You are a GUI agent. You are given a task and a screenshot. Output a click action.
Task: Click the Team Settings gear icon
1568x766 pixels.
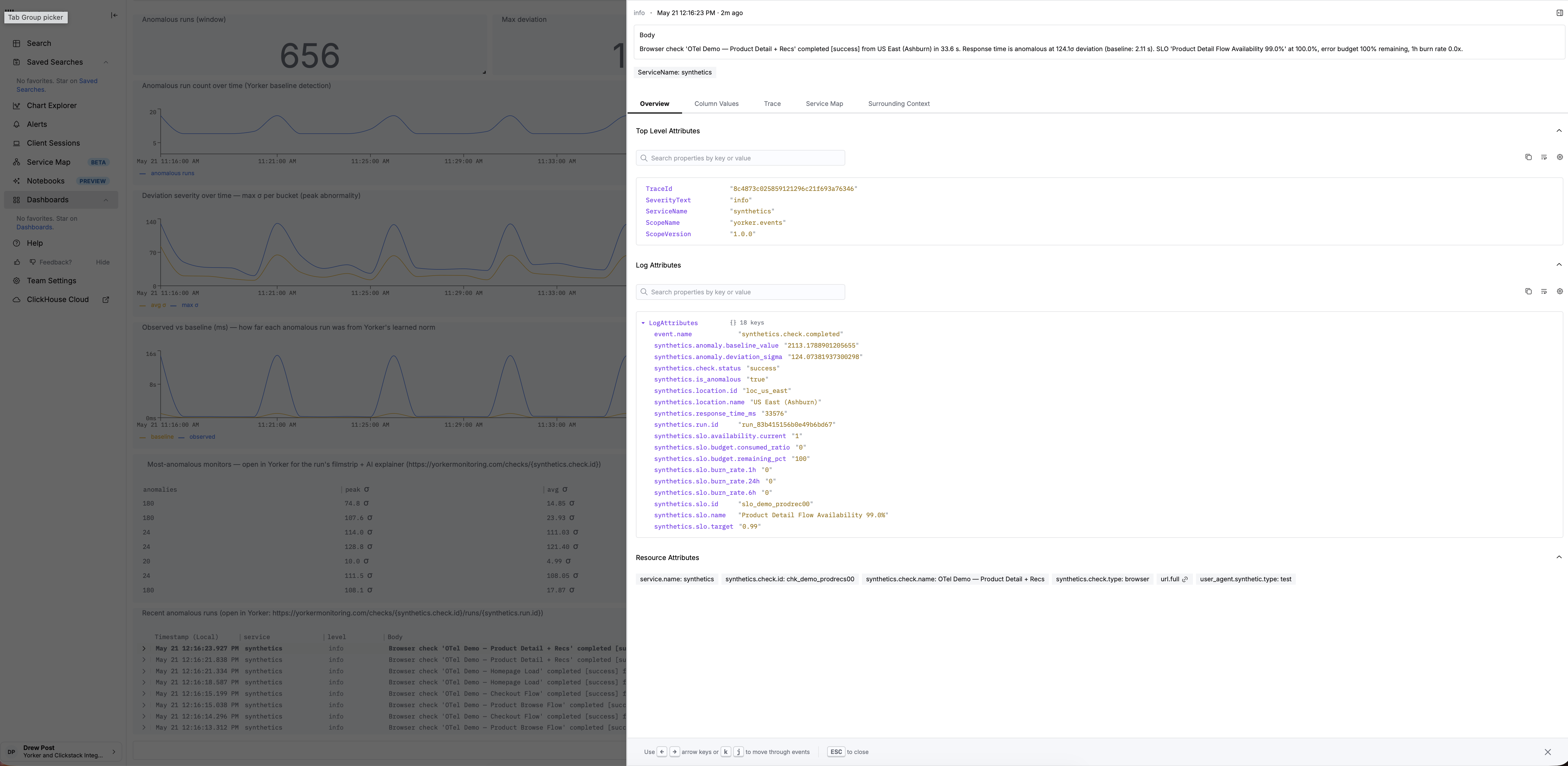[16, 280]
